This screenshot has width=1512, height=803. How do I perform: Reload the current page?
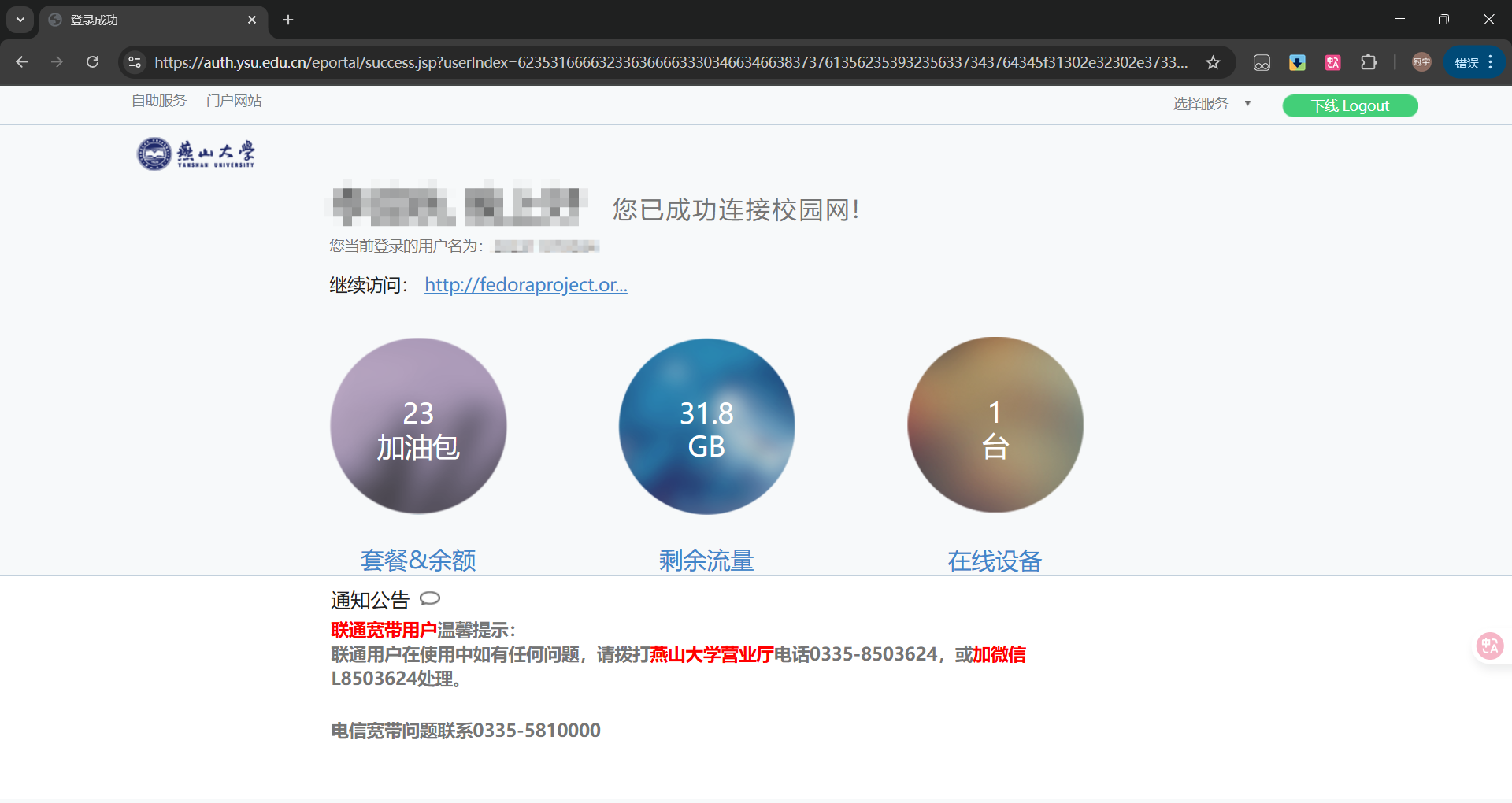[x=92, y=62]
